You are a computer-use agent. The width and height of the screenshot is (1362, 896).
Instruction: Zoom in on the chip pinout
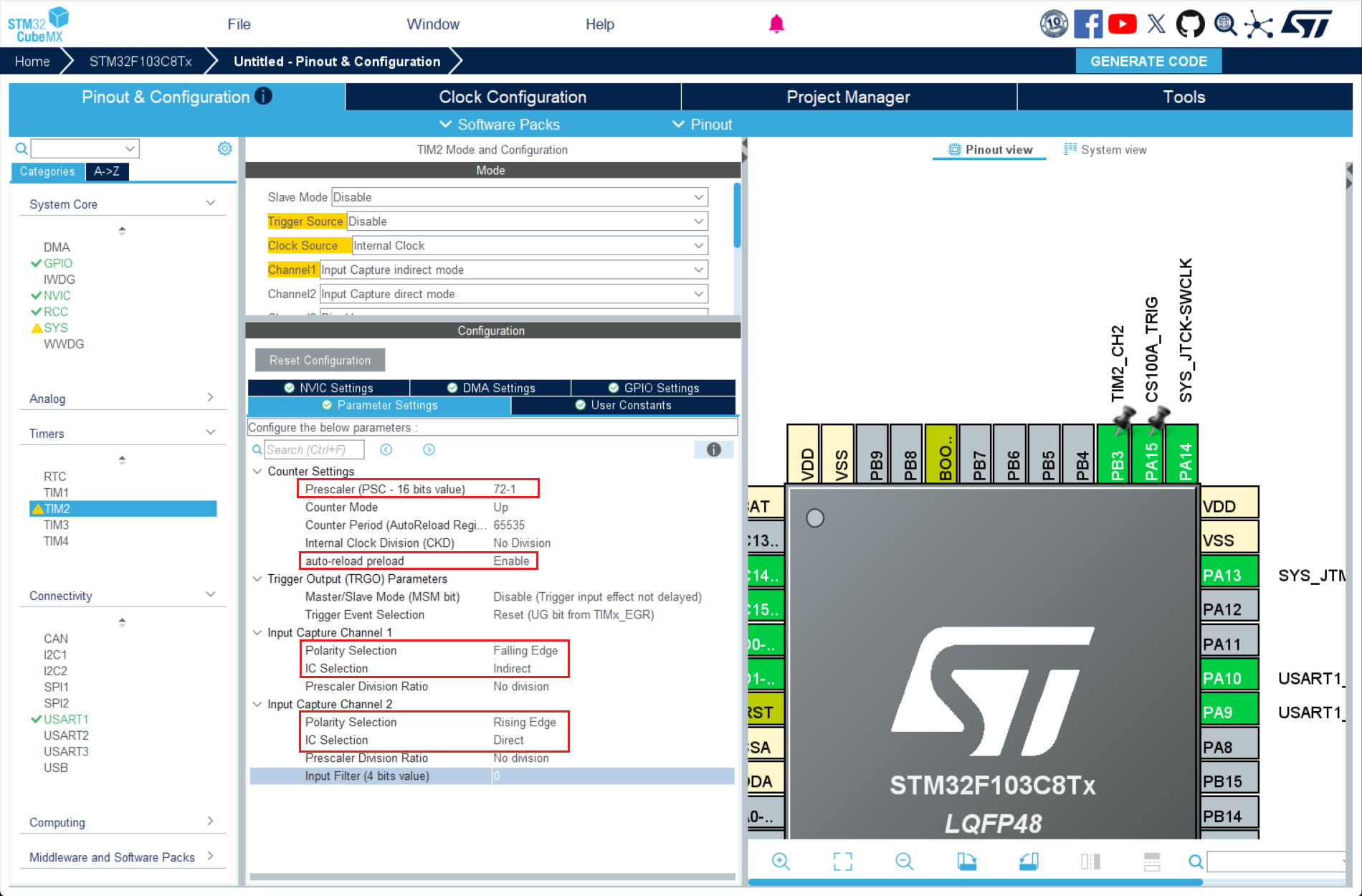pos(781,861)
